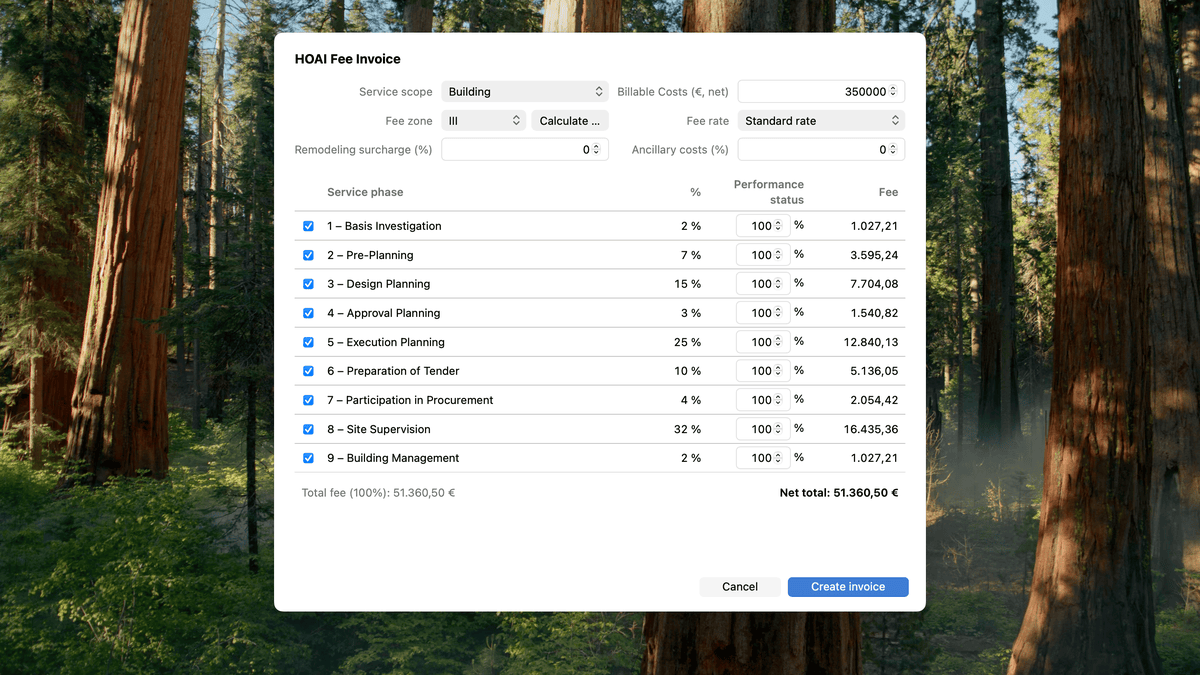Click the fee value 2.054,42
This screenshot has width=1200, height=675.
[874, 400]
